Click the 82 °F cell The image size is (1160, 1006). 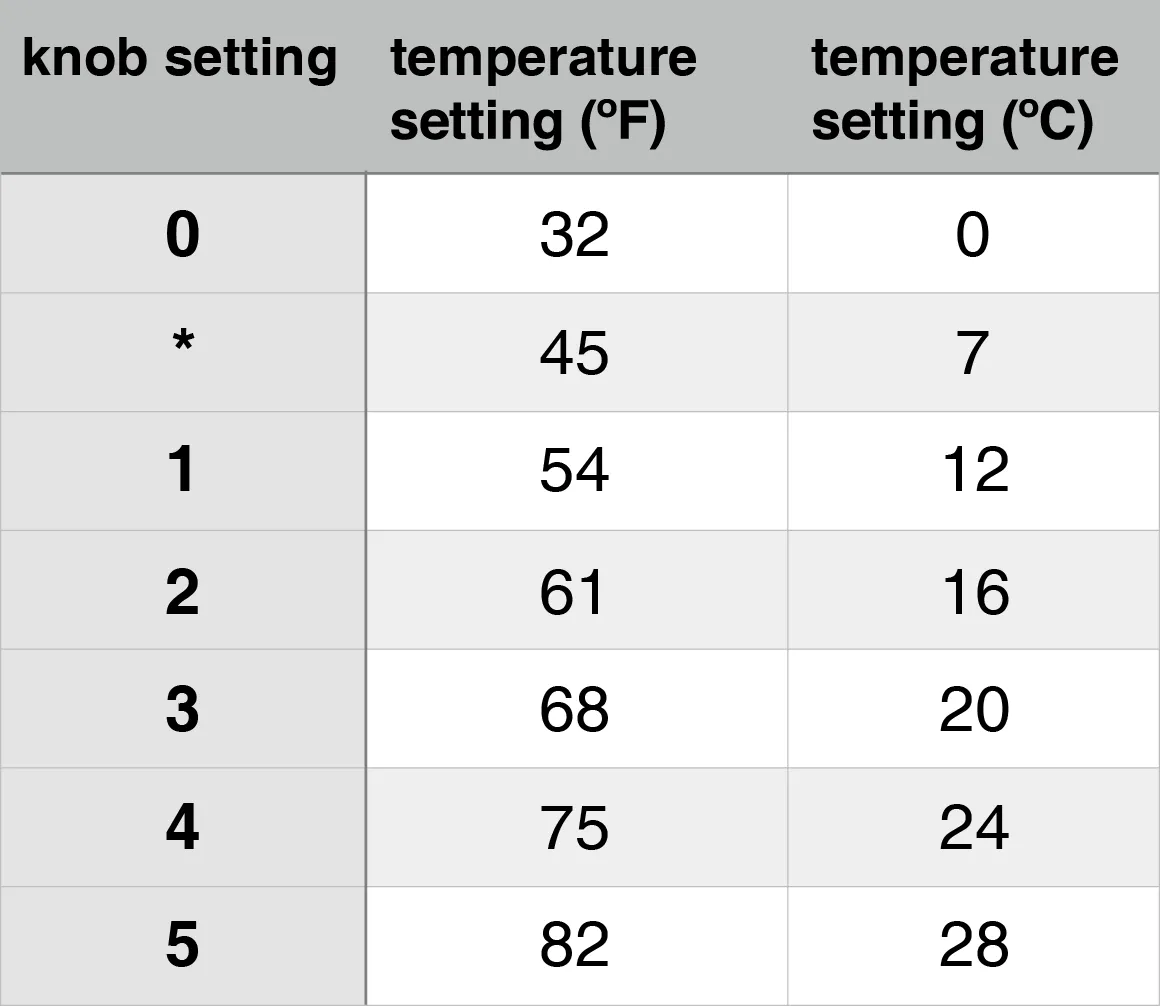tap(575, 945)
